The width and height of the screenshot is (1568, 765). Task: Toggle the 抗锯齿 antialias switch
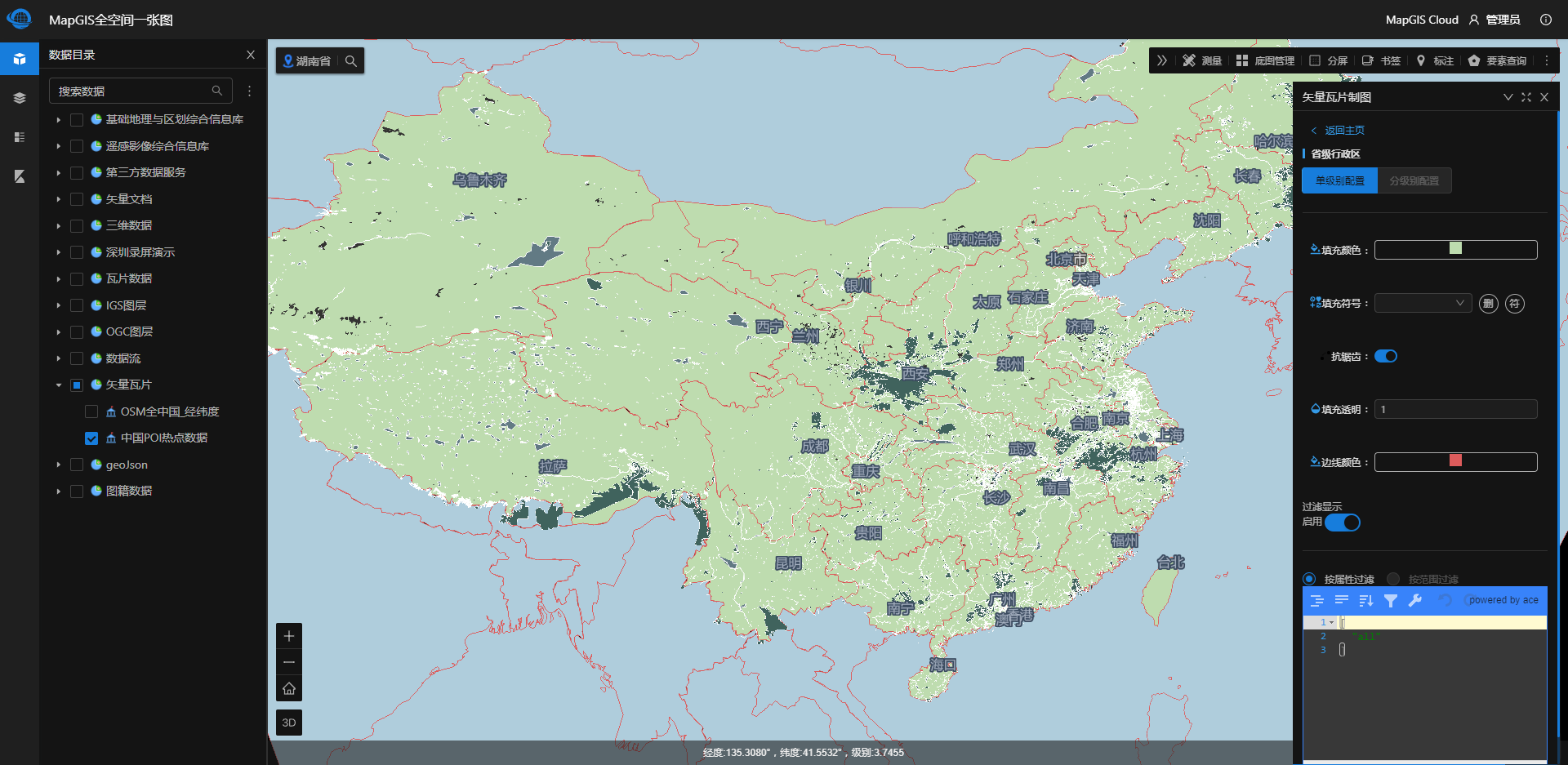click(x=1386, y=356)
